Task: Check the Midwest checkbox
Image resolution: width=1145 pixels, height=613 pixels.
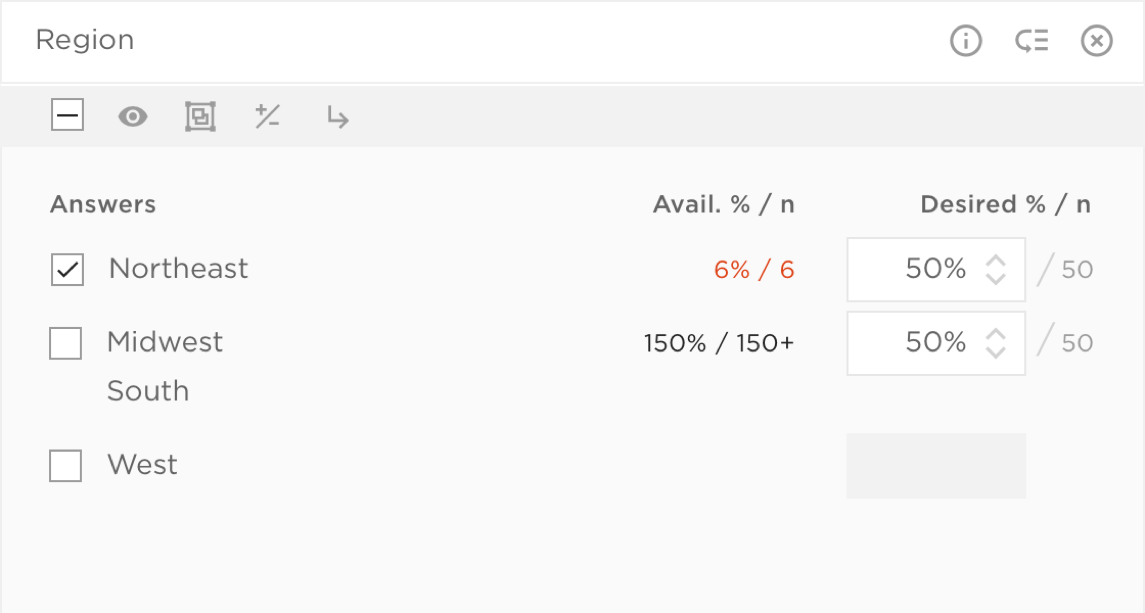Action: (x=65, y=343)
